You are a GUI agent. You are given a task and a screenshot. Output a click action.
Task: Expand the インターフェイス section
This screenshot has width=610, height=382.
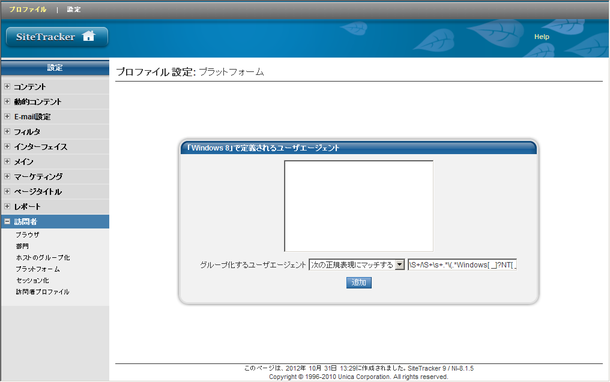tap(7, 146)
